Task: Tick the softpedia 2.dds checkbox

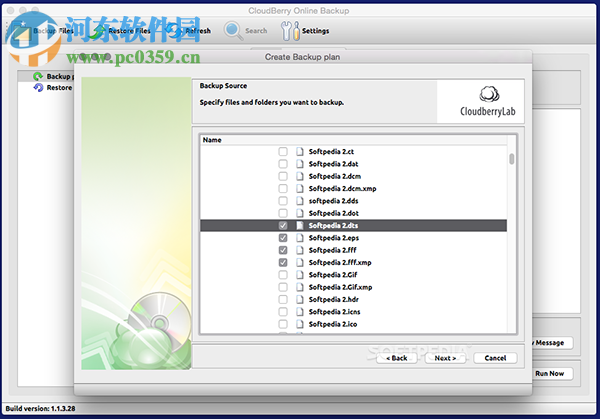Action: coord(283,201)
